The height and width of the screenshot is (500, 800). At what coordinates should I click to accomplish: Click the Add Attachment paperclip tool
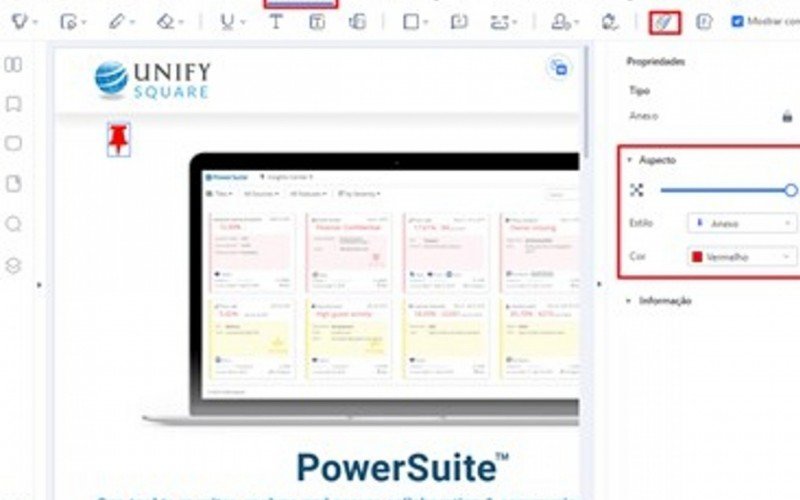(x=664, y=22)
